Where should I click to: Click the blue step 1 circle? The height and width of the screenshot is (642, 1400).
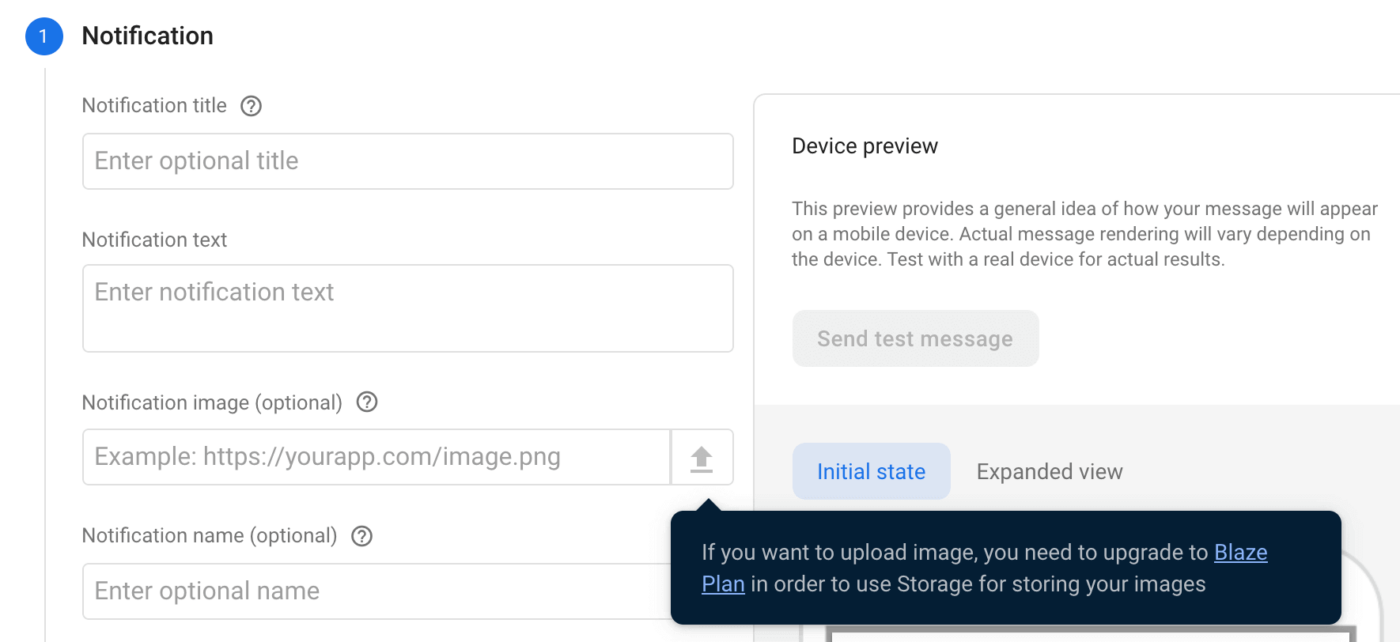click(43, 36)
